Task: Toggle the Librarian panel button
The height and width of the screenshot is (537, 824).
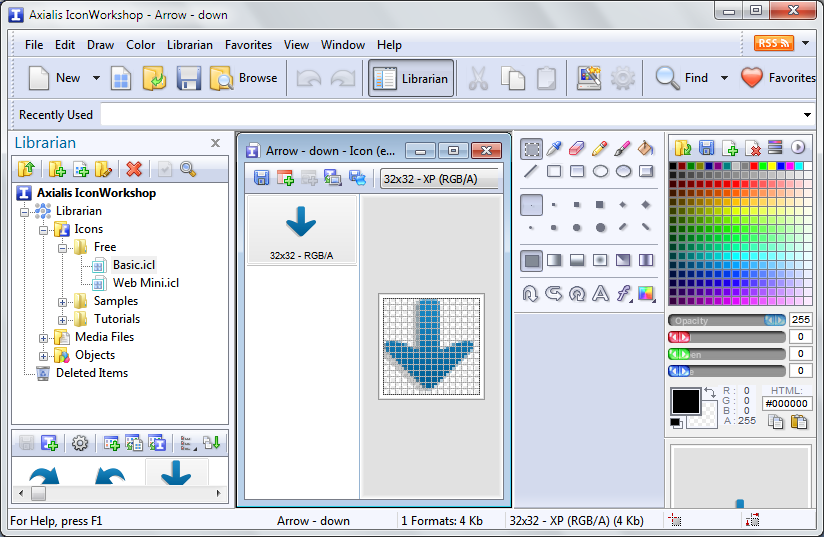Action: 411,78
